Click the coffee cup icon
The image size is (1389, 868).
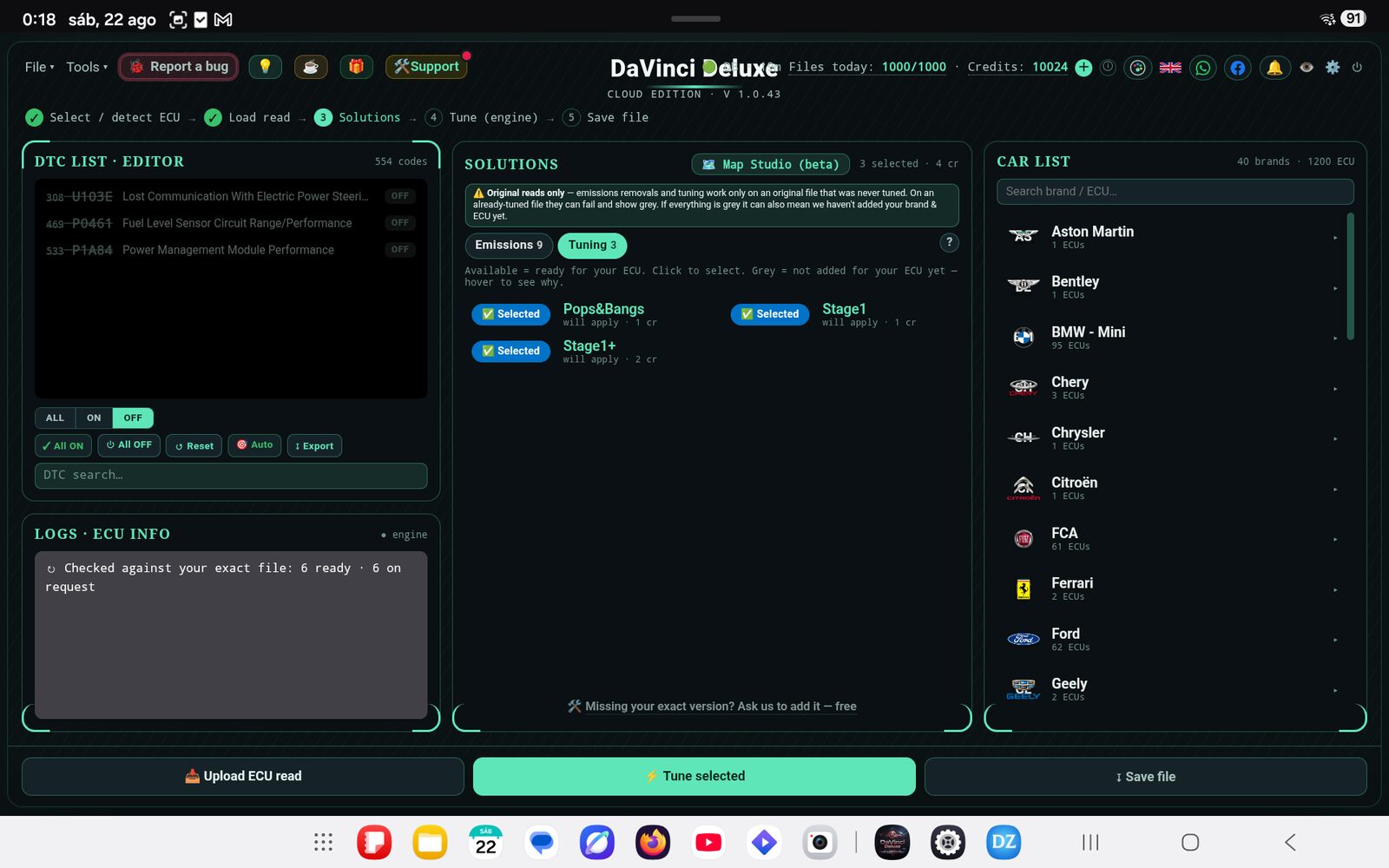click(311, 67)
